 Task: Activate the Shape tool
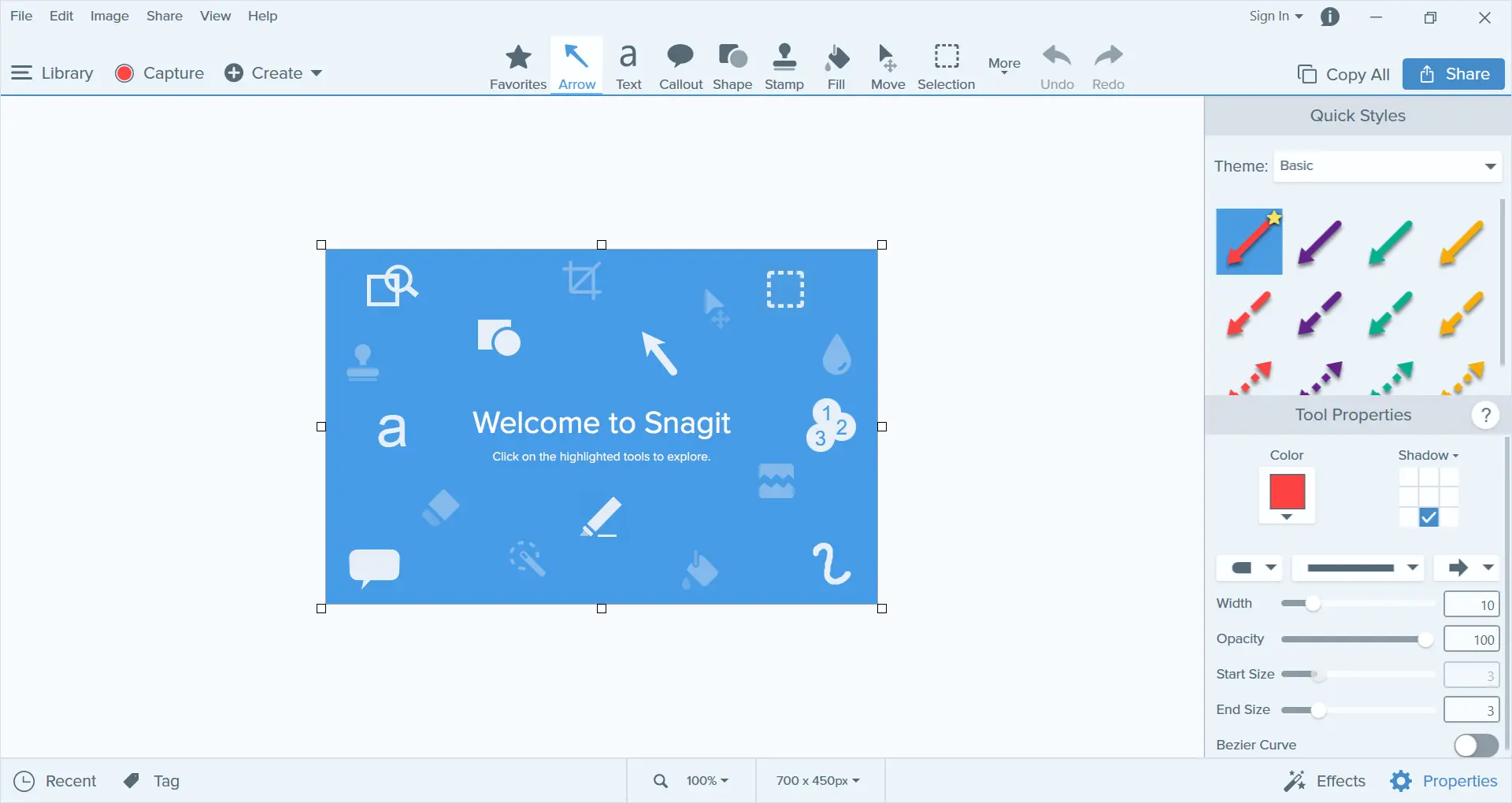pos(732,66)
